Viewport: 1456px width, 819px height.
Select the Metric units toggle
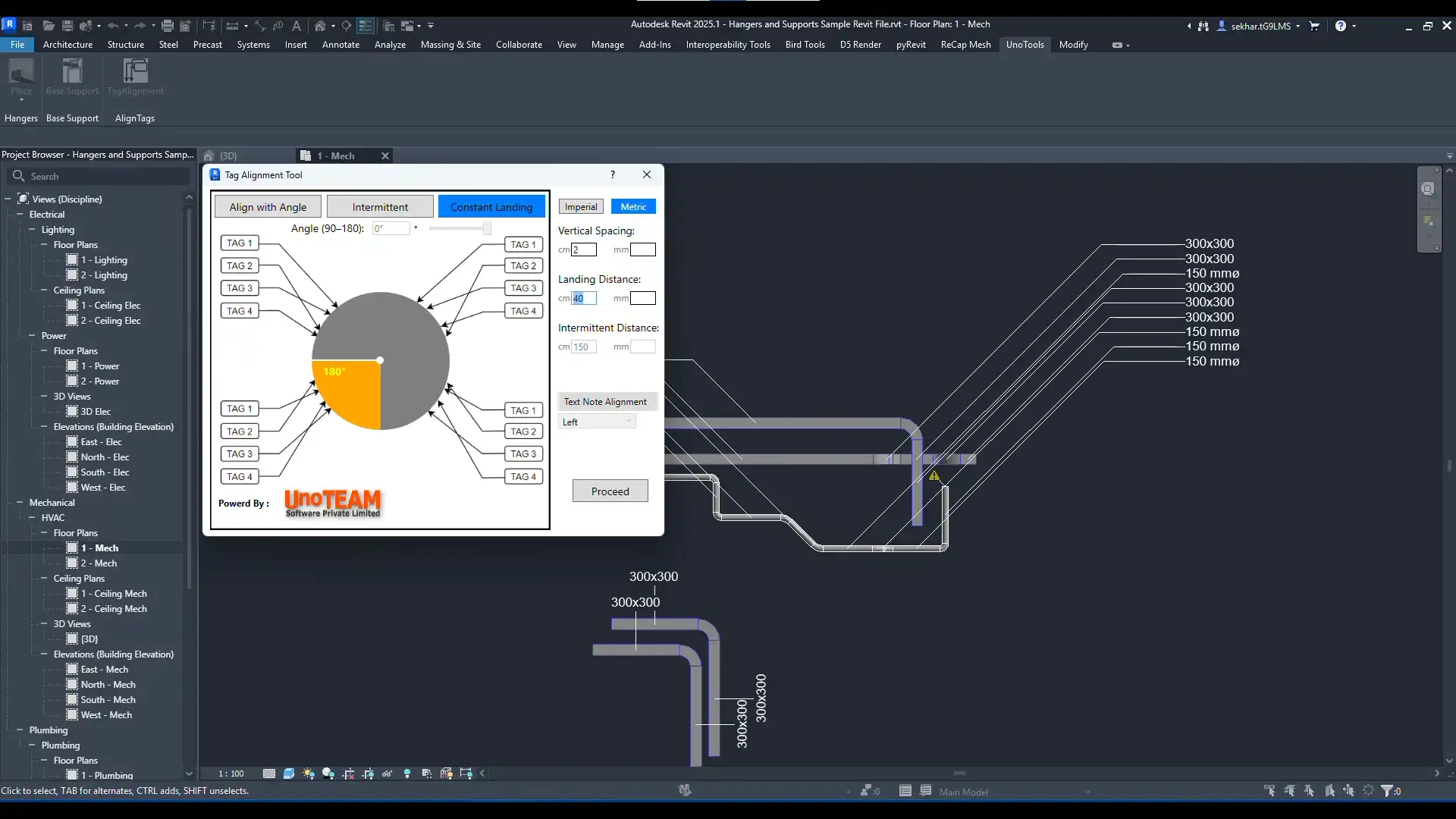point(633,207)
